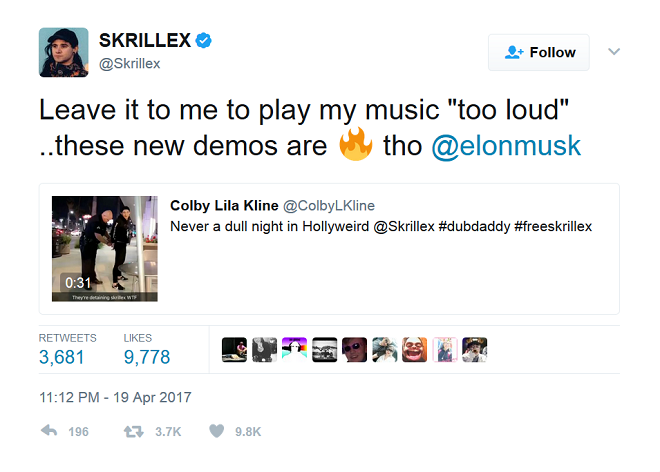Expand the tweet options chevron menu

(x=614, y=52)
